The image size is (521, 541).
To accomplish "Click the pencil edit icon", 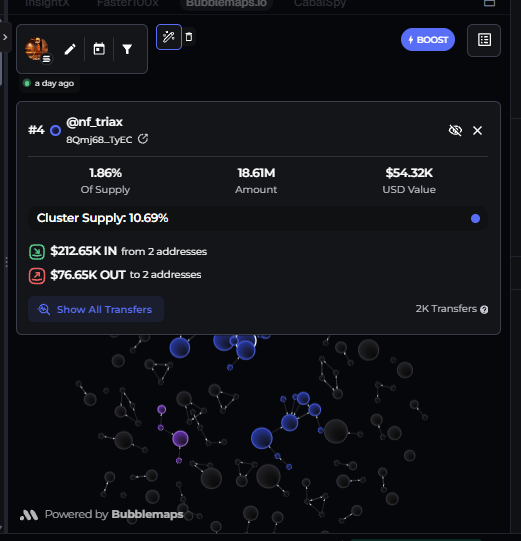I will [x=70, y=49].
